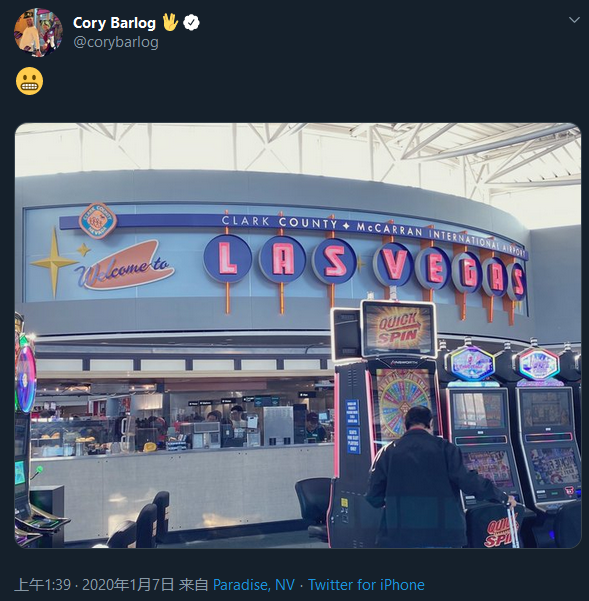Click the letter L circle of the Las Vegas sign

(x=227, y=259)
